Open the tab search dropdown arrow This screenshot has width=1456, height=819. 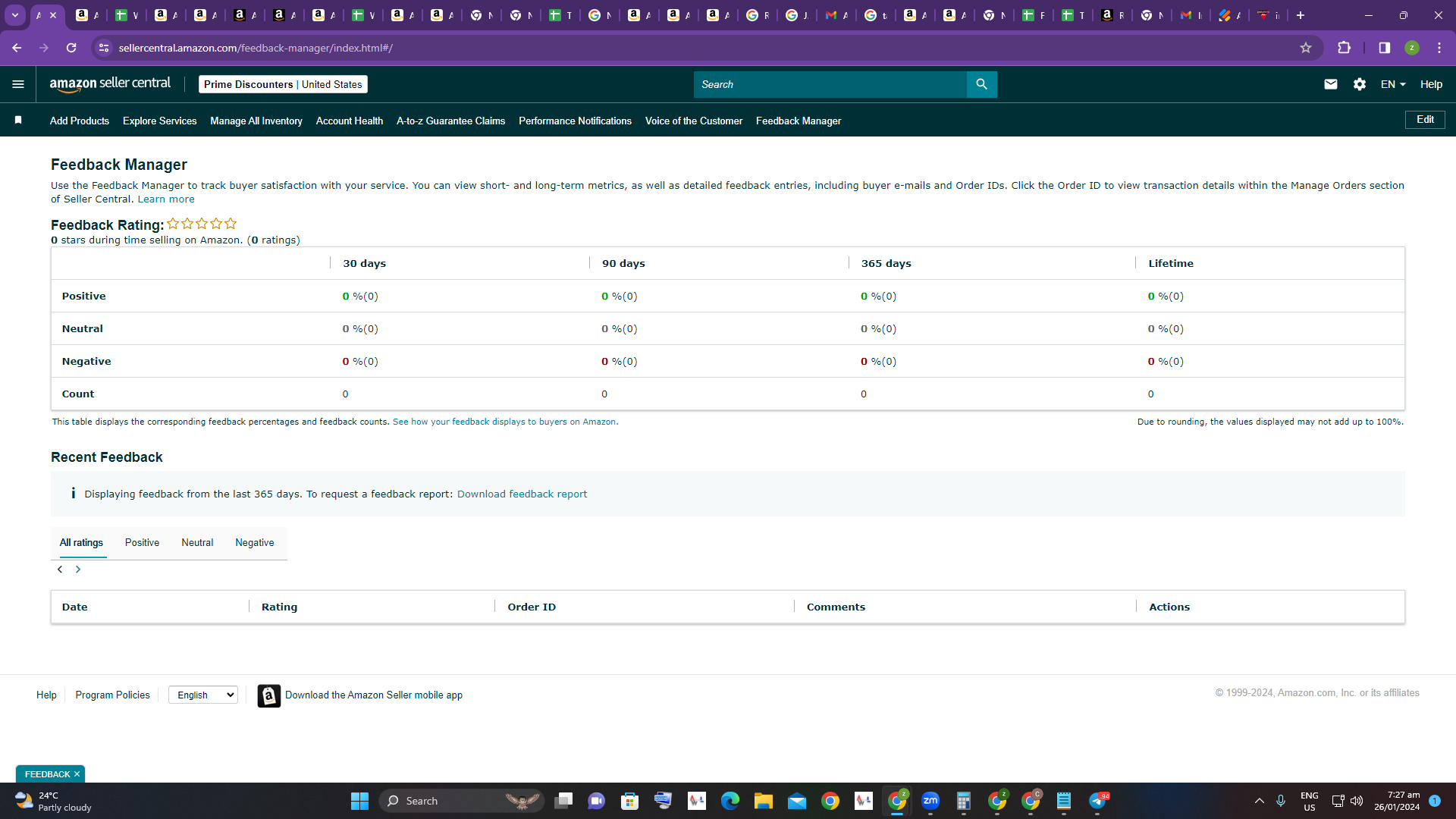pyautogui.click(x=15, y=15)
